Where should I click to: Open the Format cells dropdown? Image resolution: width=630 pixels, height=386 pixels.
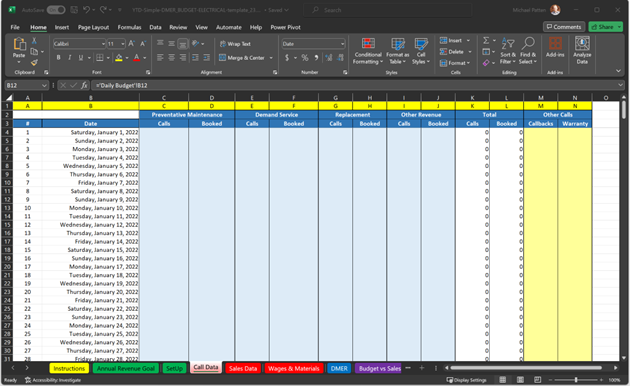coord(455,63)
